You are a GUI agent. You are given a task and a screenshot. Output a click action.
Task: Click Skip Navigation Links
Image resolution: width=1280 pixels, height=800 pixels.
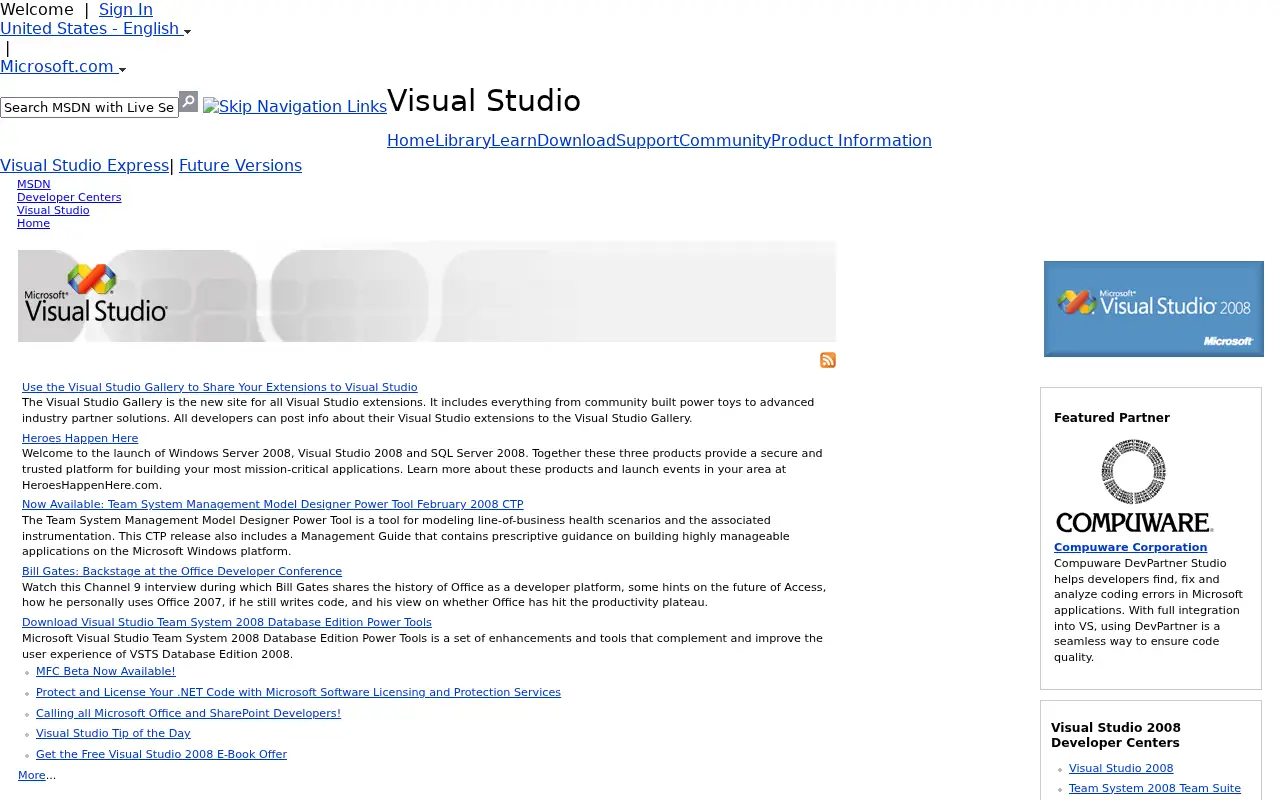pyautogui.click(x=295, y=107)
